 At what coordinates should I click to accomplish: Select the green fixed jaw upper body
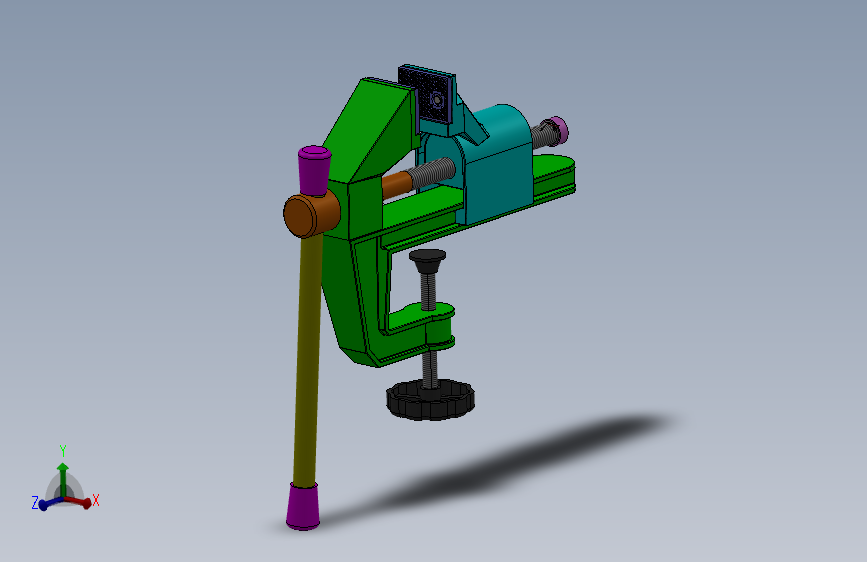(370, 130)
